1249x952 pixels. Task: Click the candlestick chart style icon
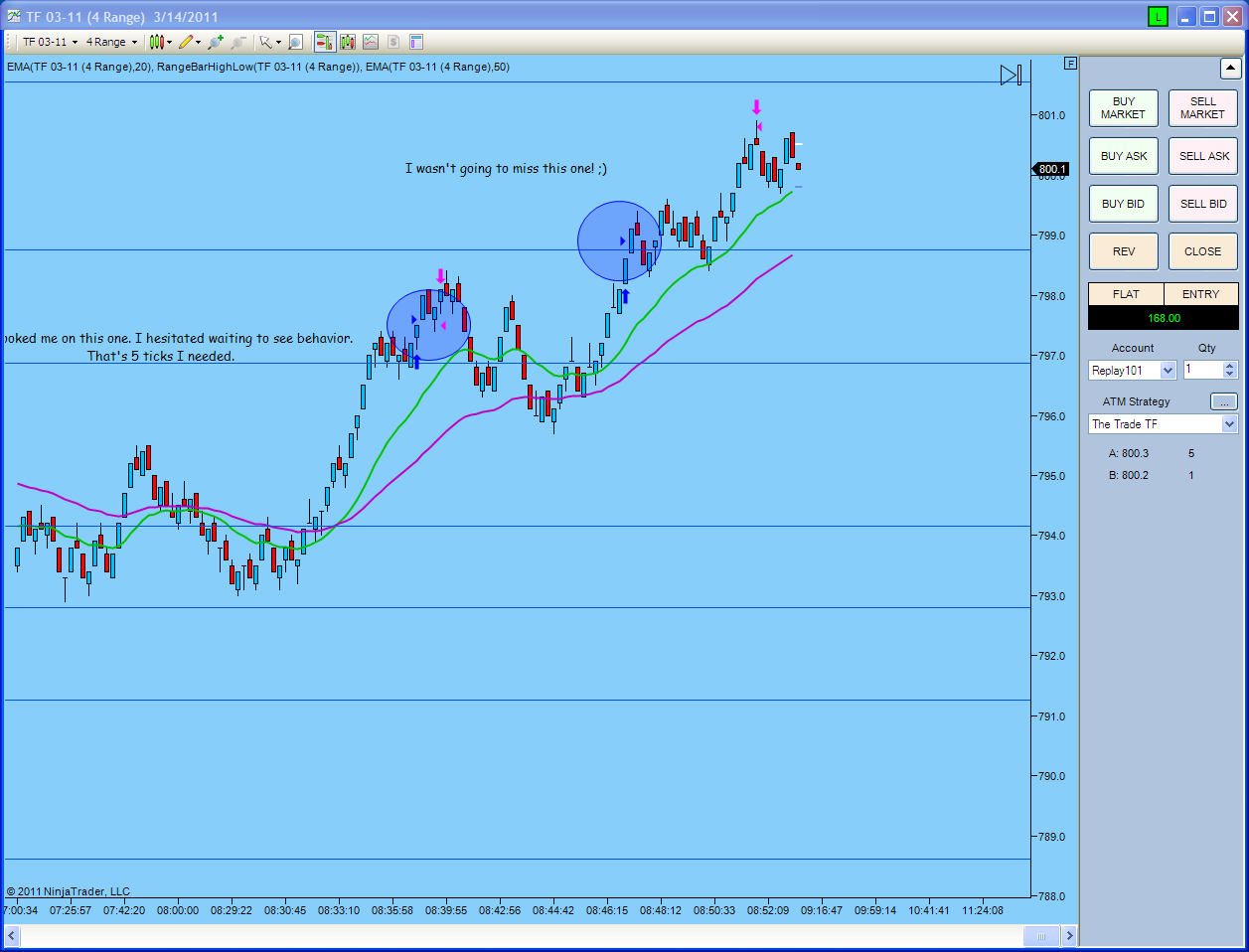point(156,42)
